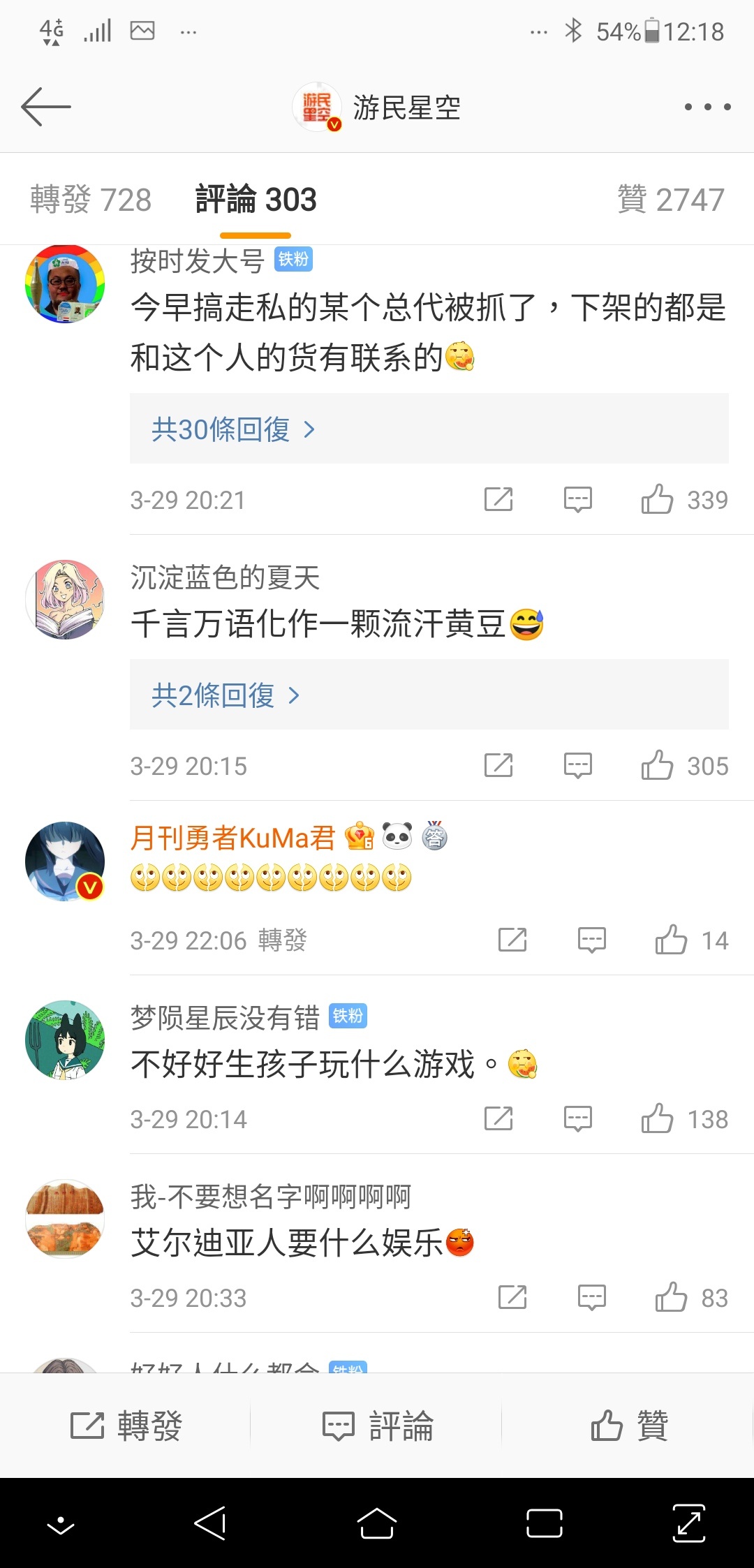Switch to 轉發 728 tab

click(91, 200)
